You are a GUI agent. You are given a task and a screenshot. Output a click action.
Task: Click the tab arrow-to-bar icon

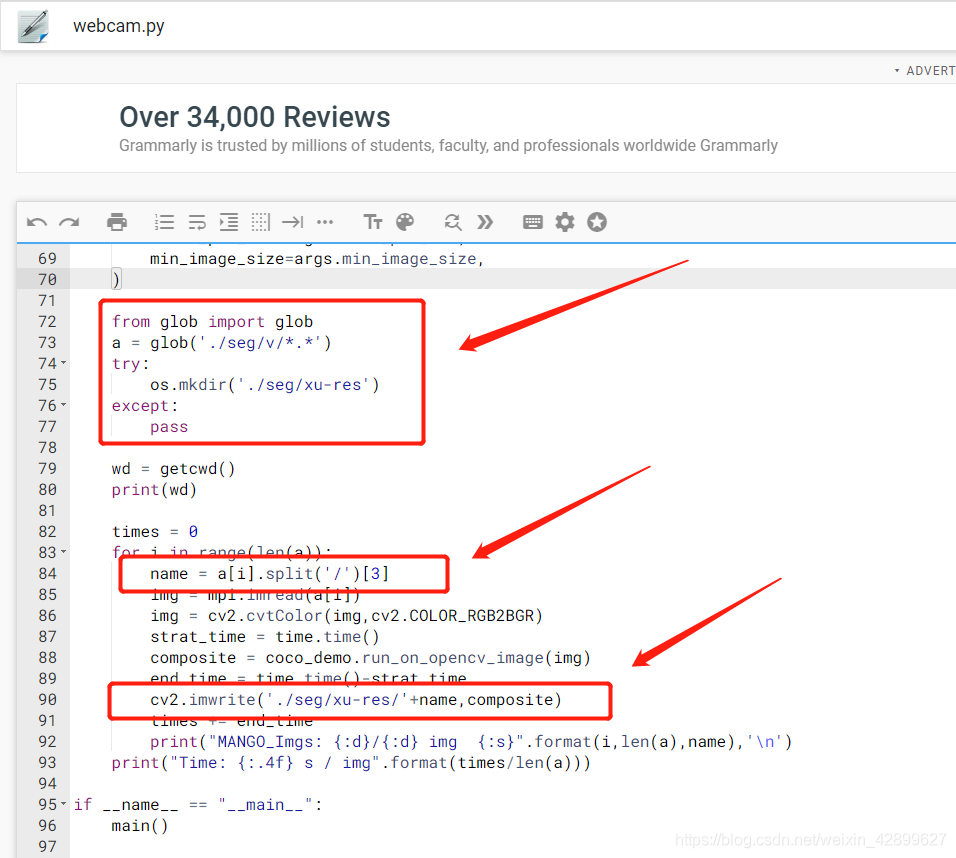pos(293,222)
